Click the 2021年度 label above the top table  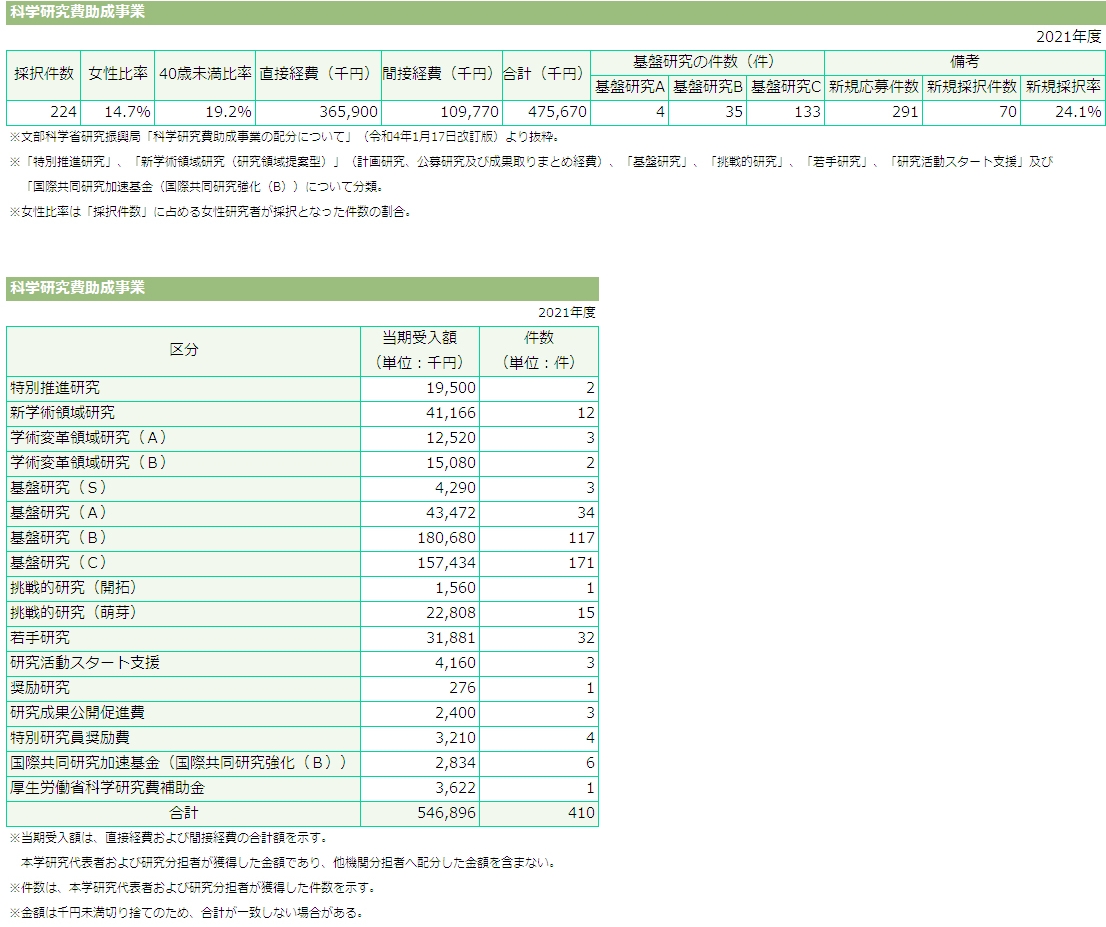pos(1068,37)
